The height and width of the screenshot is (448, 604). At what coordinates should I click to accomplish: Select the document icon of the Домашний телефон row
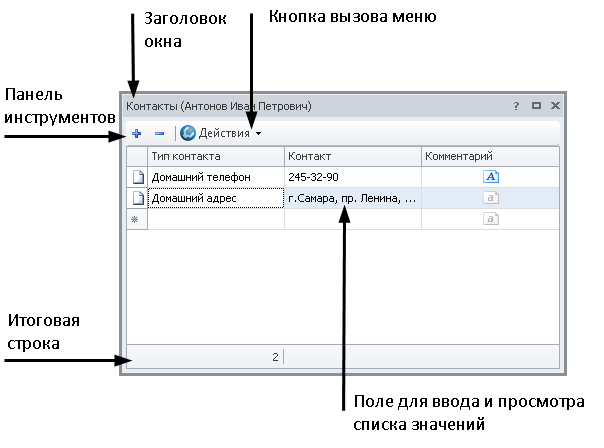coord(137,177)
